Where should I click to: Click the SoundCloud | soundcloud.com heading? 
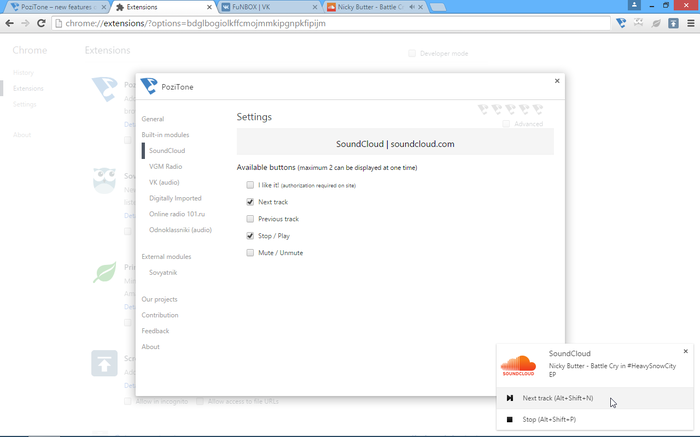395,144
